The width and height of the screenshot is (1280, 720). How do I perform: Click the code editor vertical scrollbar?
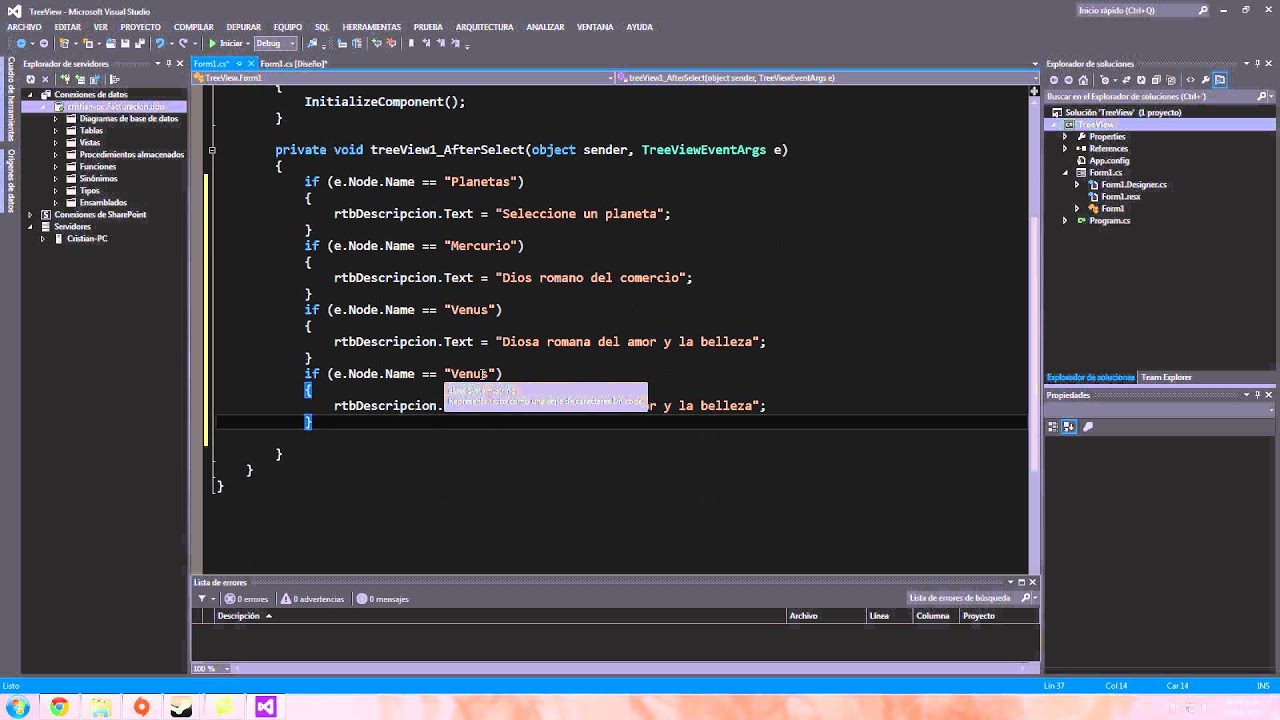pos(1034,330)
